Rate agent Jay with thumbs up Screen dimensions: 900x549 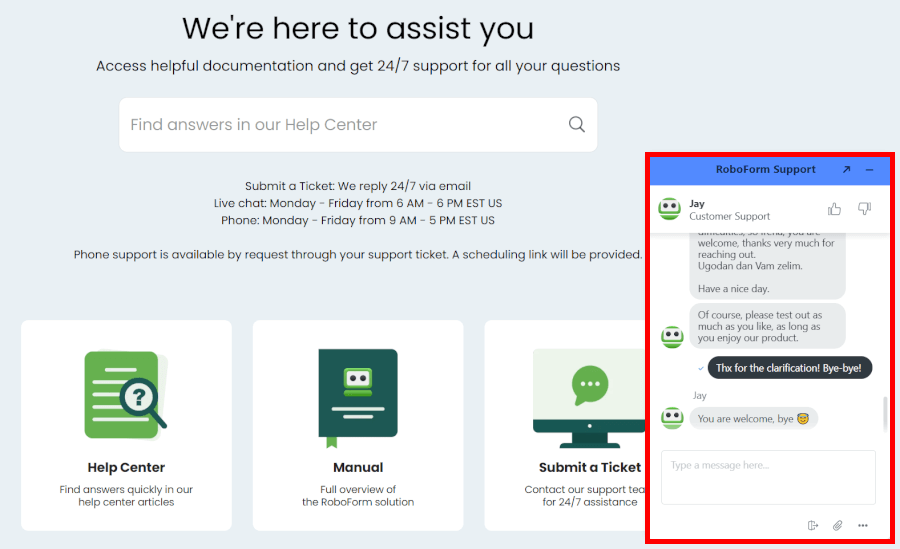[x=834, y=209]
